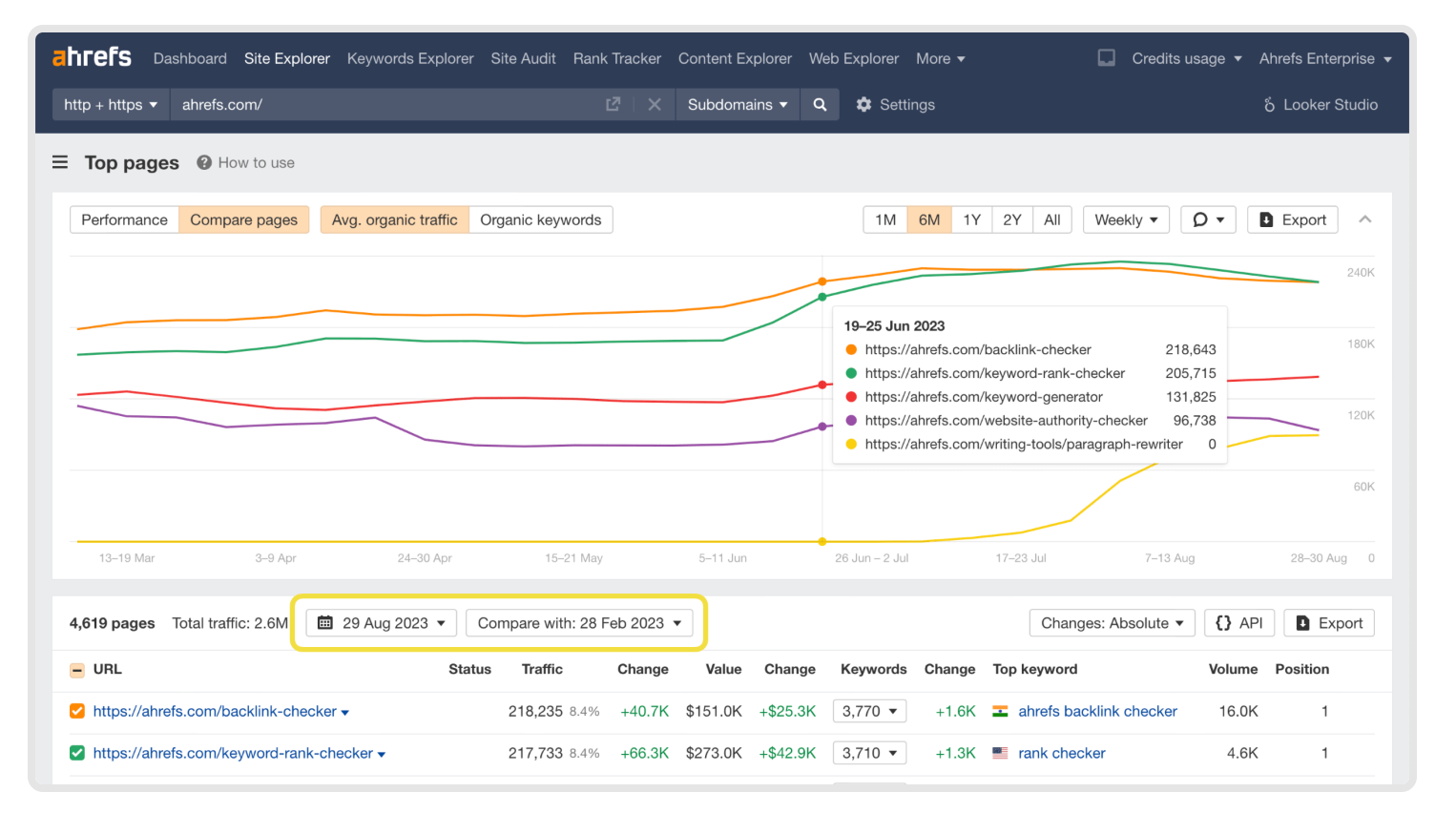Click the search magnifier button
The width and height of the screenshot is (1456, 813).
820,104
